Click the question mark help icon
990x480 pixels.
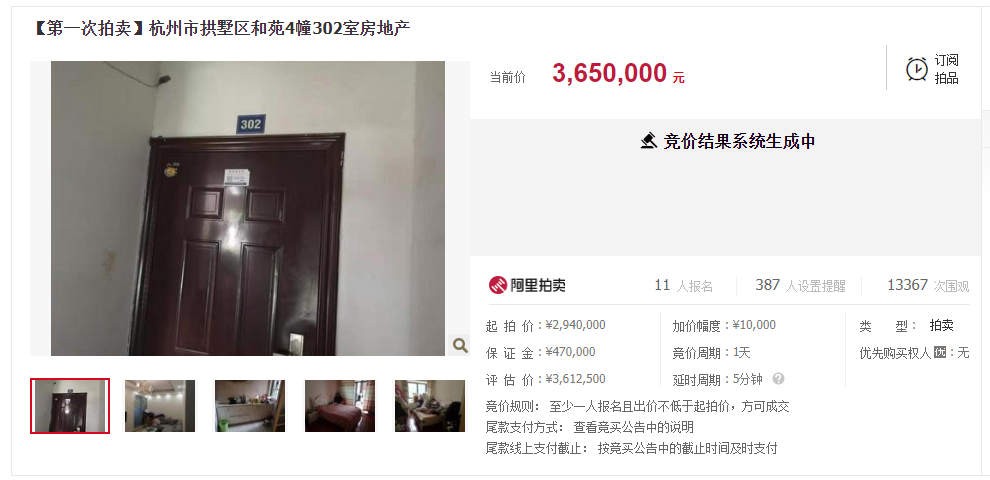click(778, 379)
